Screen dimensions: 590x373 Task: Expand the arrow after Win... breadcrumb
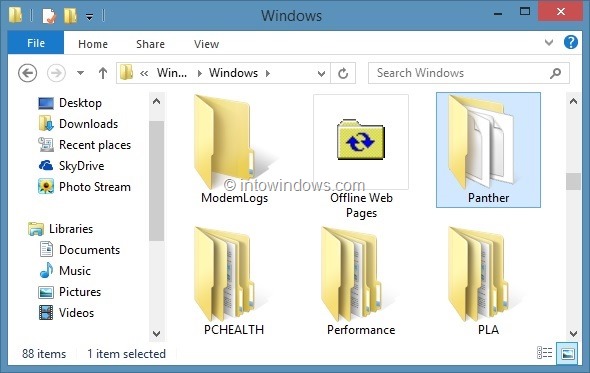(x=200, y=73)
